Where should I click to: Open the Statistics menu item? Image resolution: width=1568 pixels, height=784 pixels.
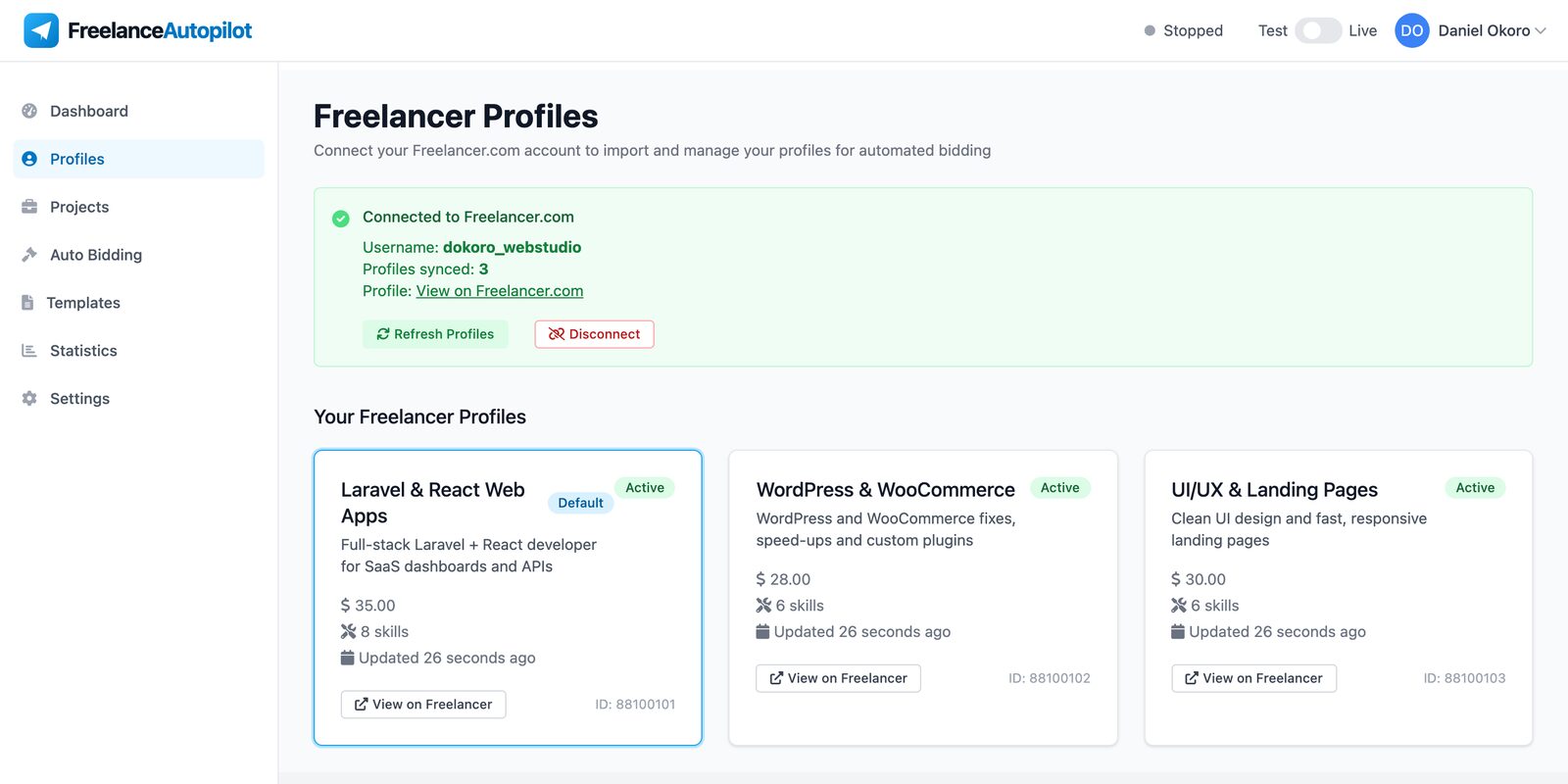[138, 351]
